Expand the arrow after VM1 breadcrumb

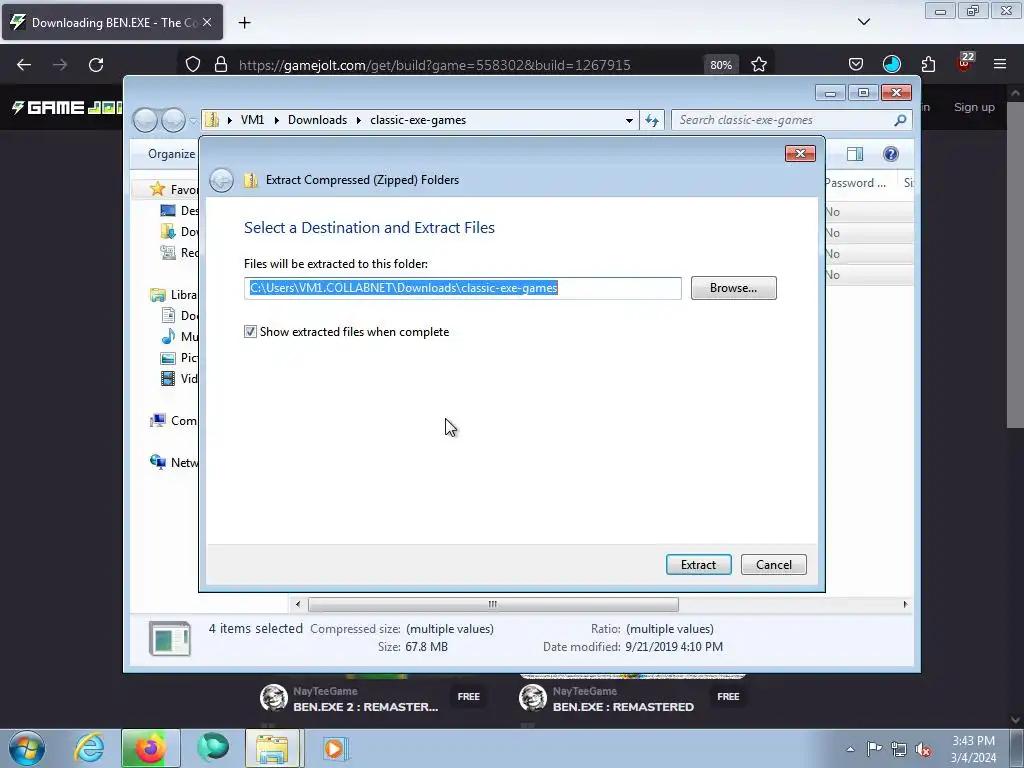coord(276,120)
